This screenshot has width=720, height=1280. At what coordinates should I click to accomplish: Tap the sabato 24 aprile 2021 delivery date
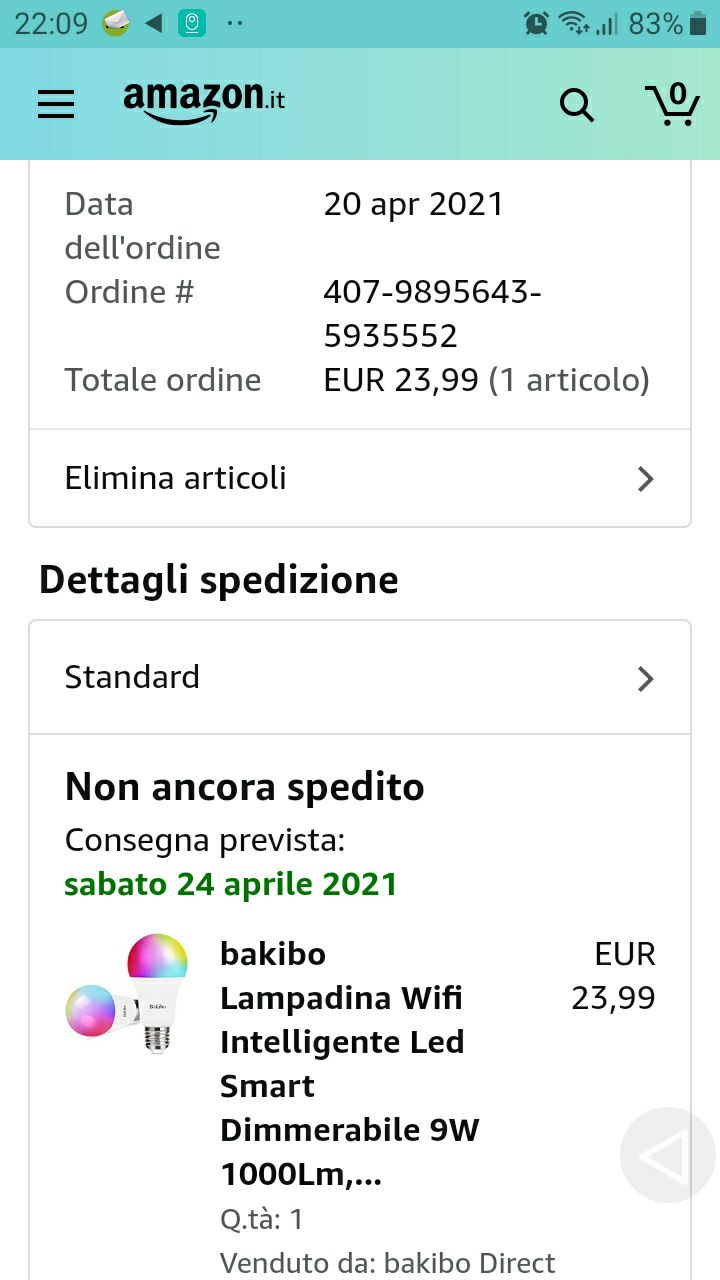(x=231, y=884)
